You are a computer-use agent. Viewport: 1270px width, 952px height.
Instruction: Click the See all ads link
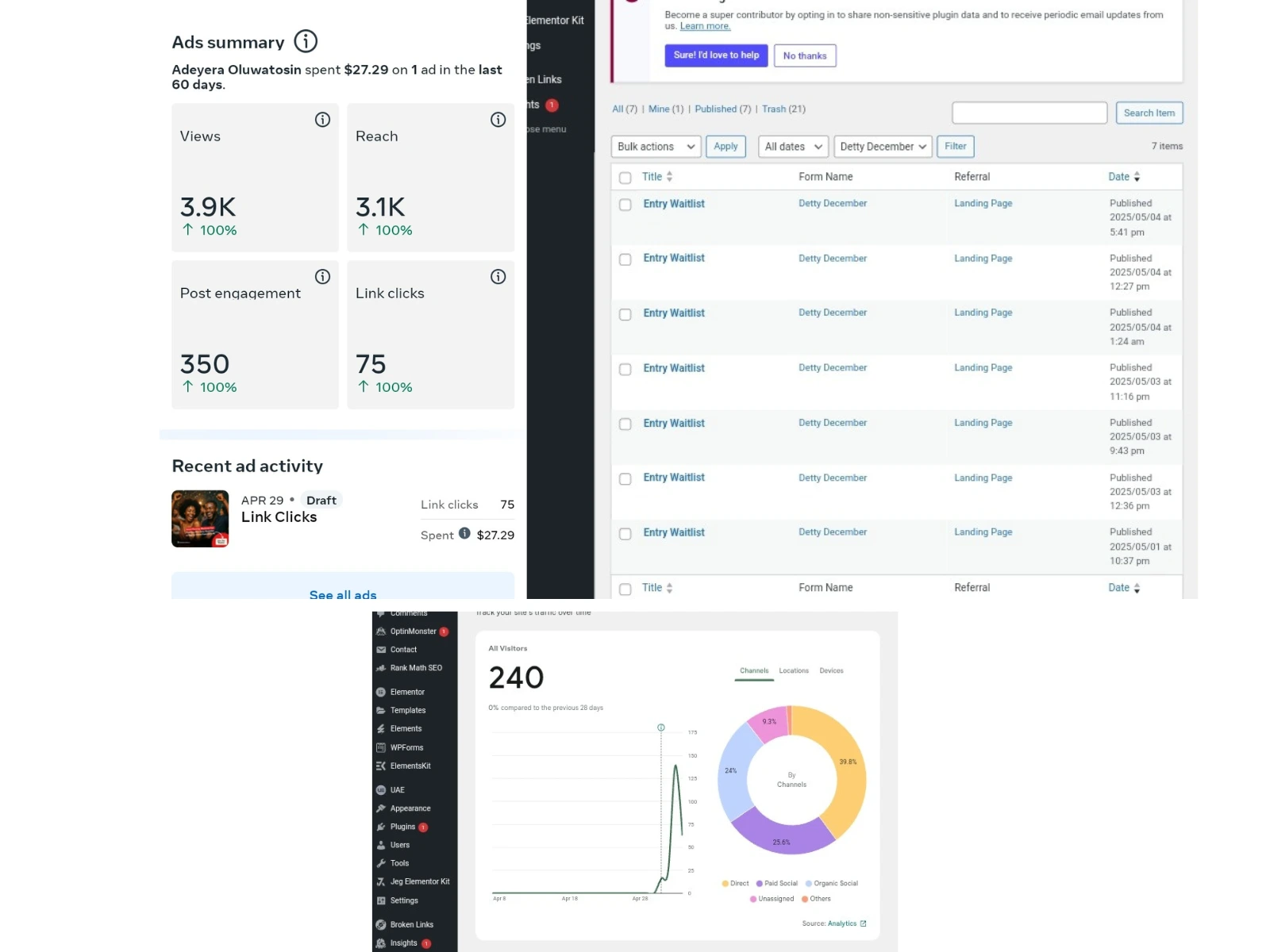[343, 594]
